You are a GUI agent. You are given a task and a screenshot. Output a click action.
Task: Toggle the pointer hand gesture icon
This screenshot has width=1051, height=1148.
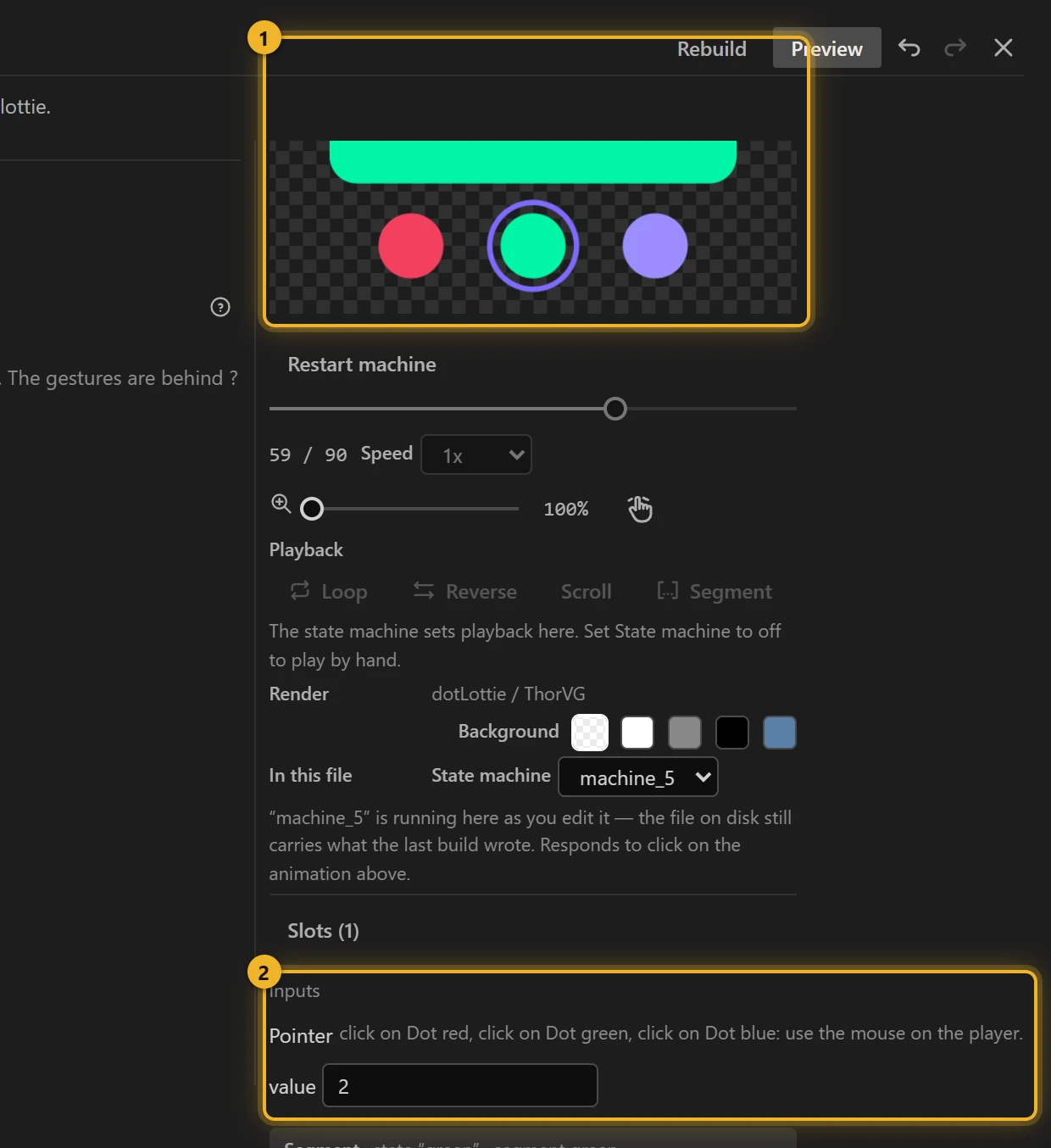point(640,509)
